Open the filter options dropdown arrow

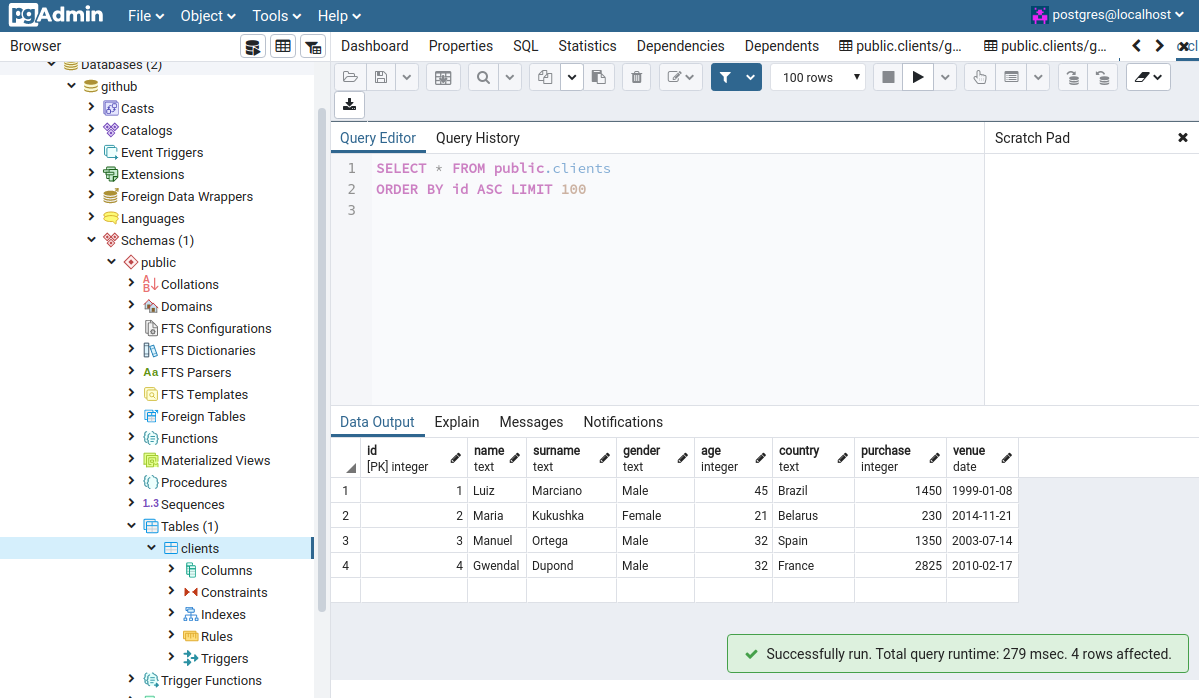(750, 77)
